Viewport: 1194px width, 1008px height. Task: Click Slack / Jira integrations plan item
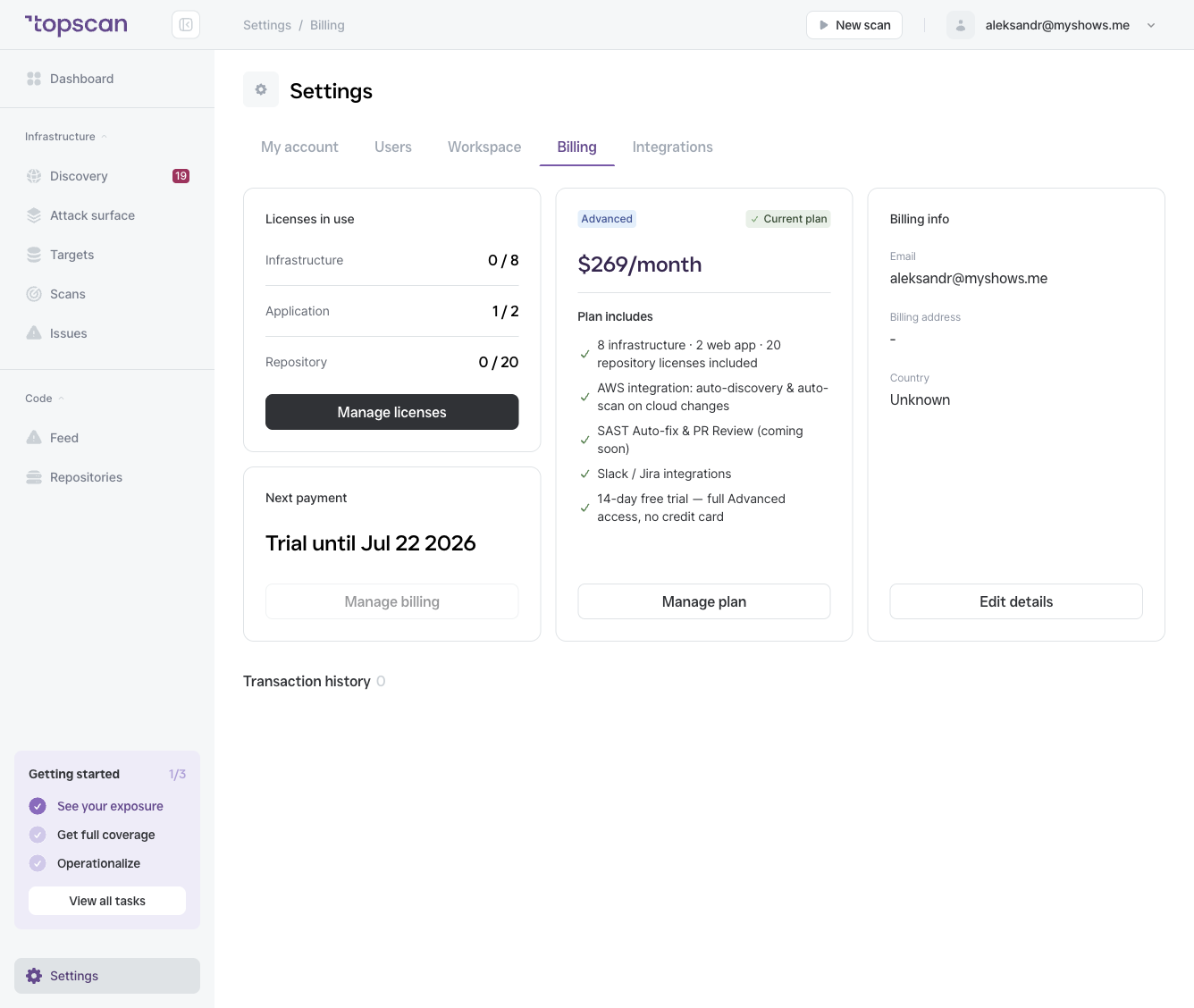point(664,474)
